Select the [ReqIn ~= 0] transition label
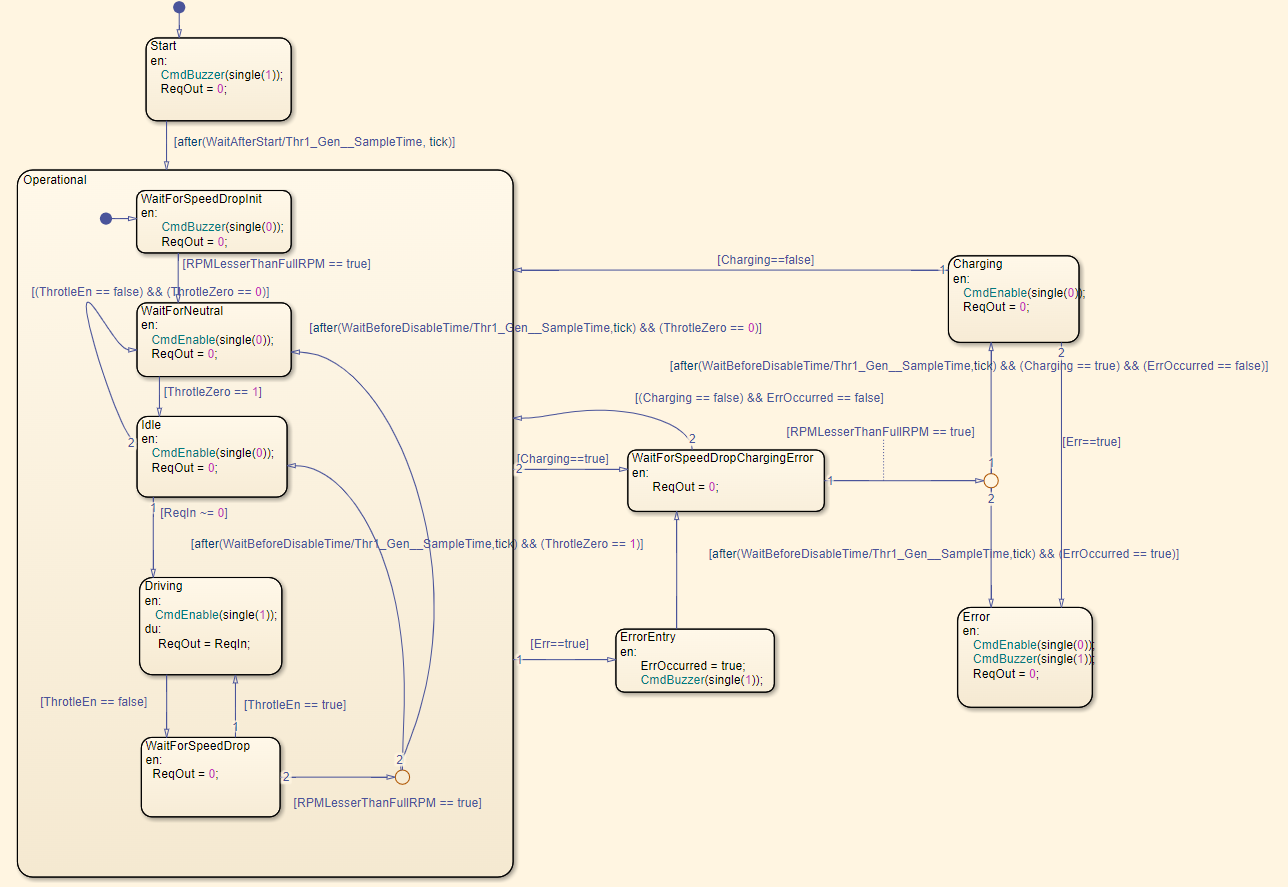Image resolution: width=1288 pixels, height=887 pixels. (x=194, y=513)
